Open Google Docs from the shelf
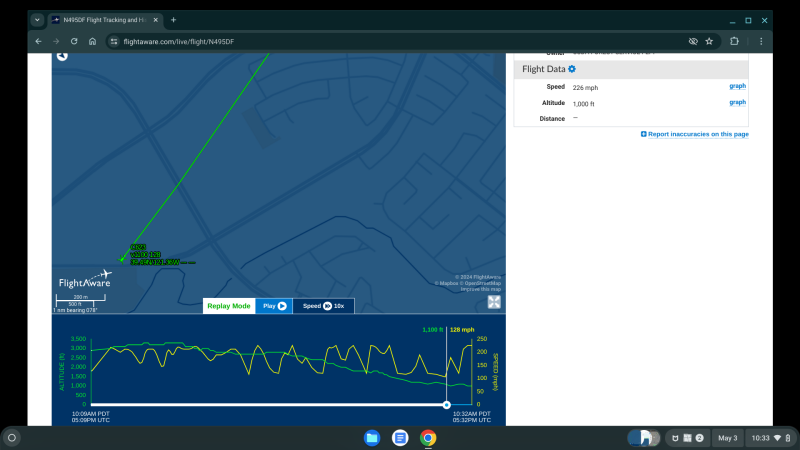 point(400,438)
